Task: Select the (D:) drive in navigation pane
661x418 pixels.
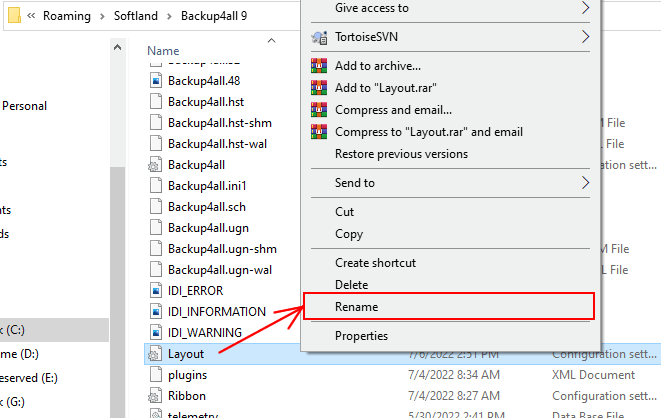Action: (19, 354)
